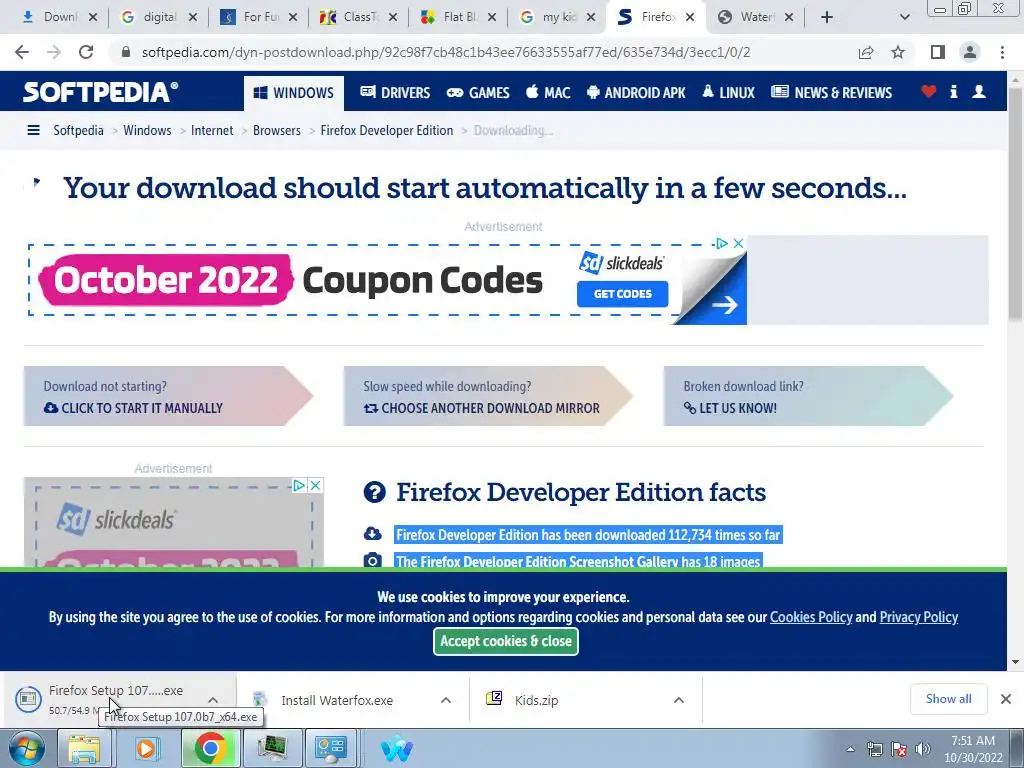1024x768 pixels.
Task: Go to Browsers breadcrumb link
Action: pos(277,131)
